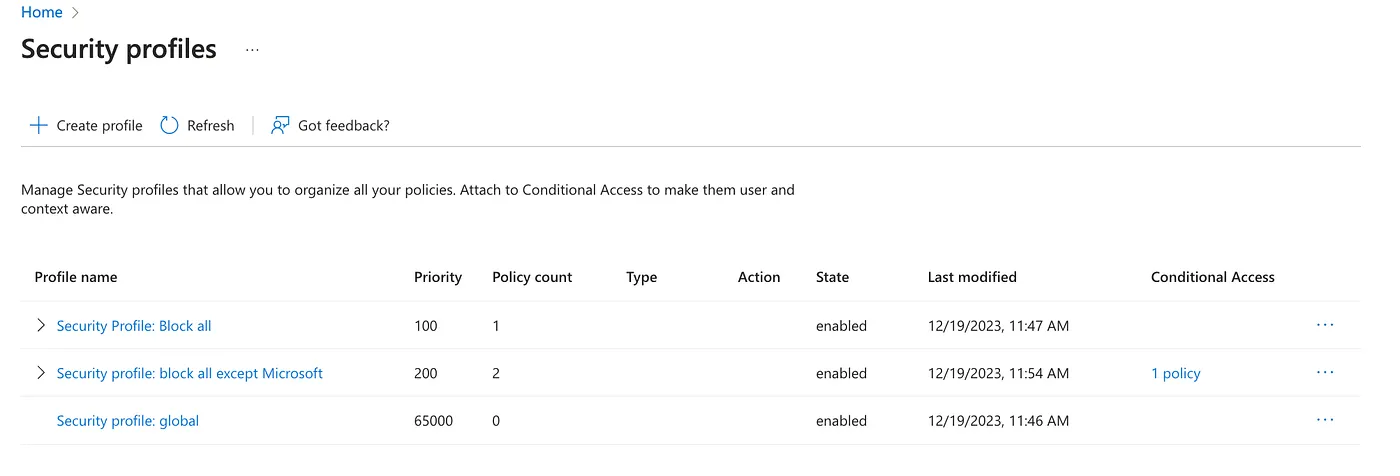Viewport: 1400px width, 476px height.
Task: Sort by Profile name column header
Action: pos(76,277)
